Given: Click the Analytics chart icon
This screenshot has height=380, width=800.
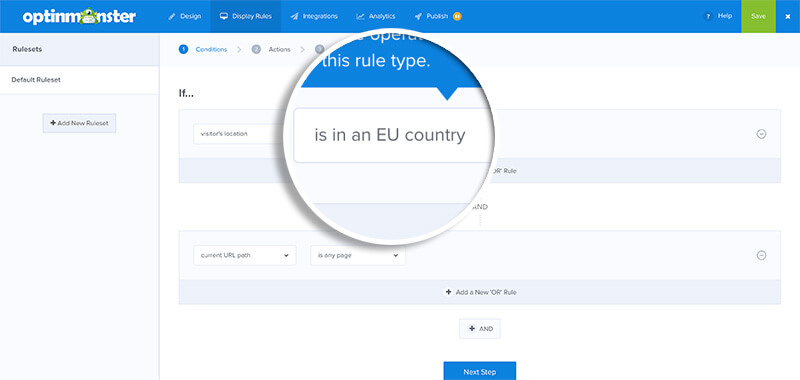Looking at the screenshot, I should (x=360, y=16).
